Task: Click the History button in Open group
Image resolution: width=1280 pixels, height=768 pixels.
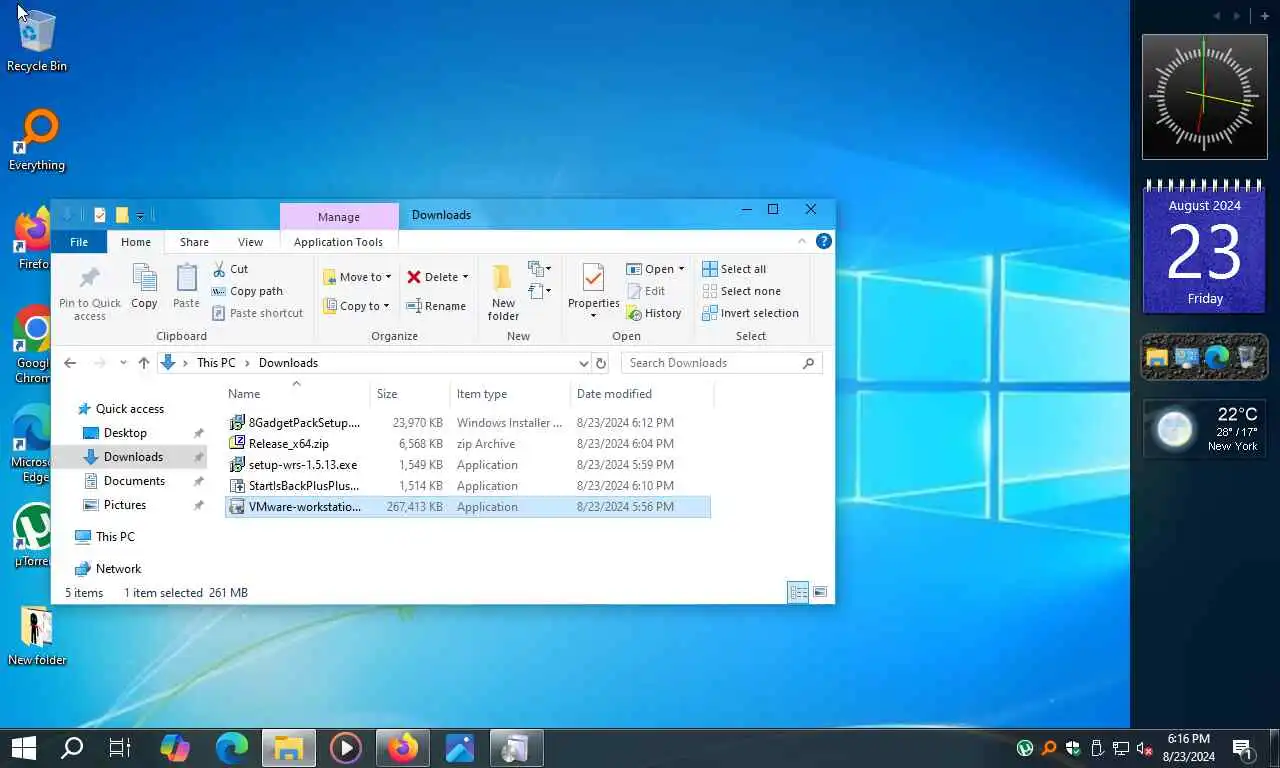Action: point(654,313)
